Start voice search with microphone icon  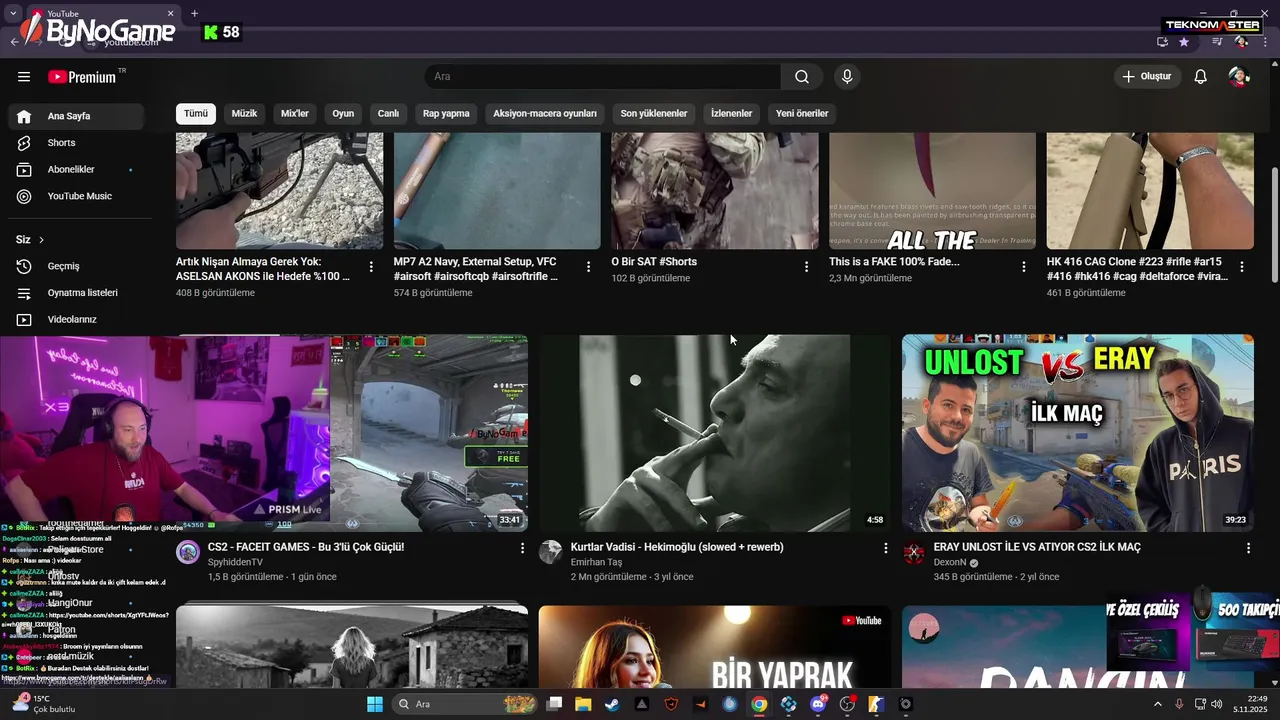[x=847, y=77]
